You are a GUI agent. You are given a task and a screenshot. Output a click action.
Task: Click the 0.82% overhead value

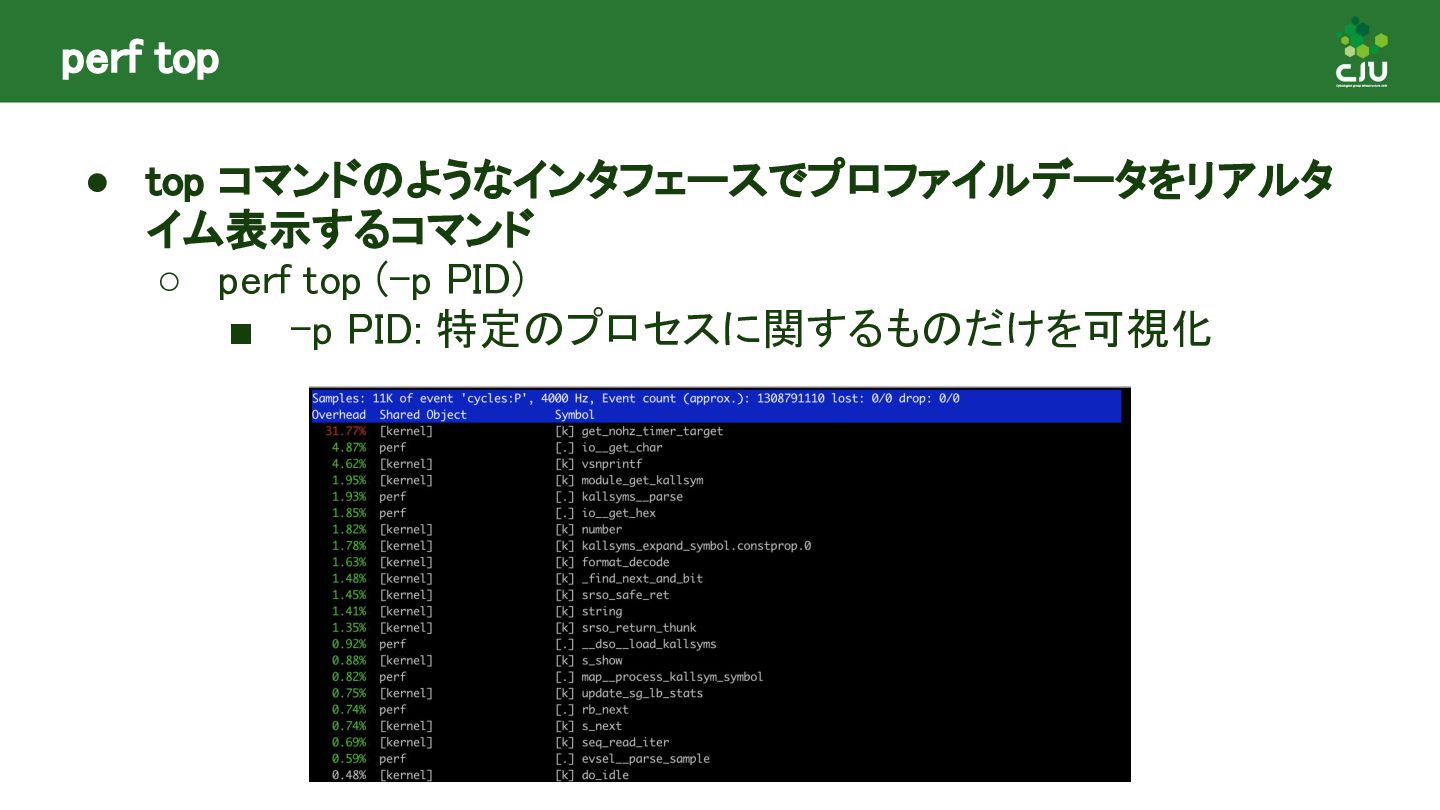349,677
